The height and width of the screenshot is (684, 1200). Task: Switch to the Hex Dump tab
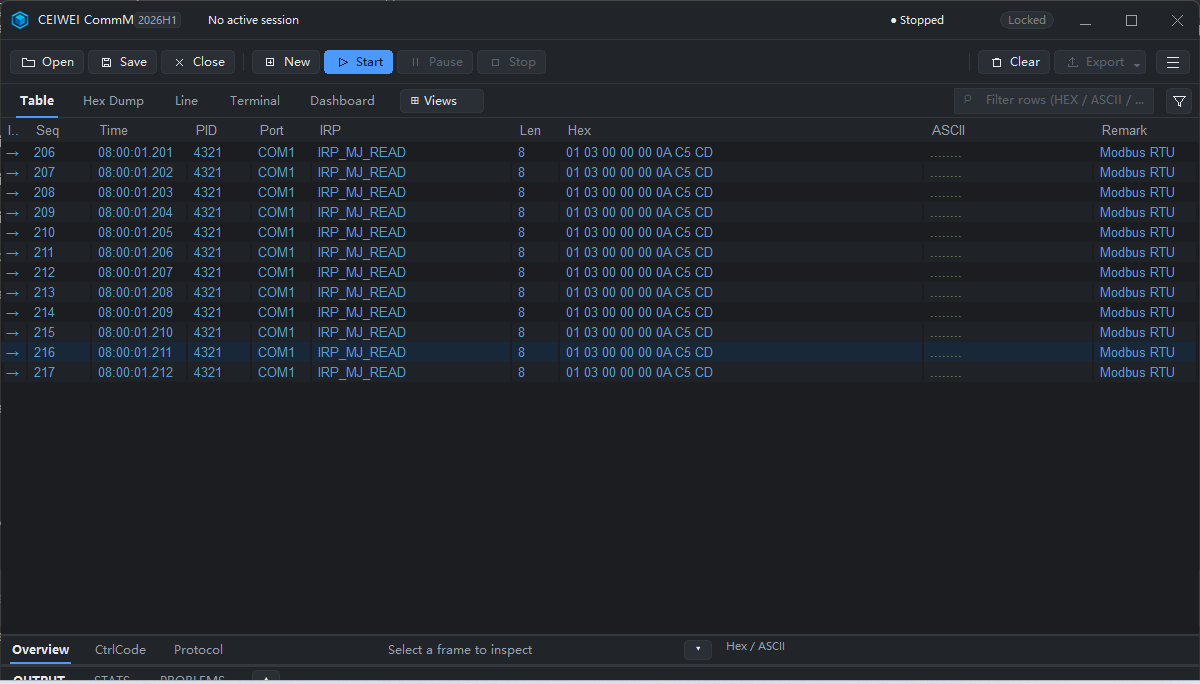113,101
